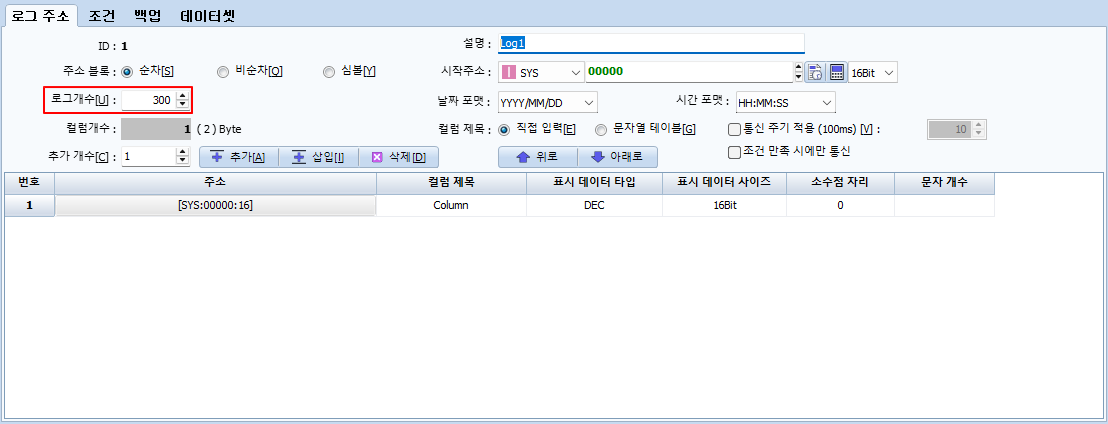1108x424 pixels.
Task: Choose 직접 입력[E] column title option
Action: pos(504,129)
